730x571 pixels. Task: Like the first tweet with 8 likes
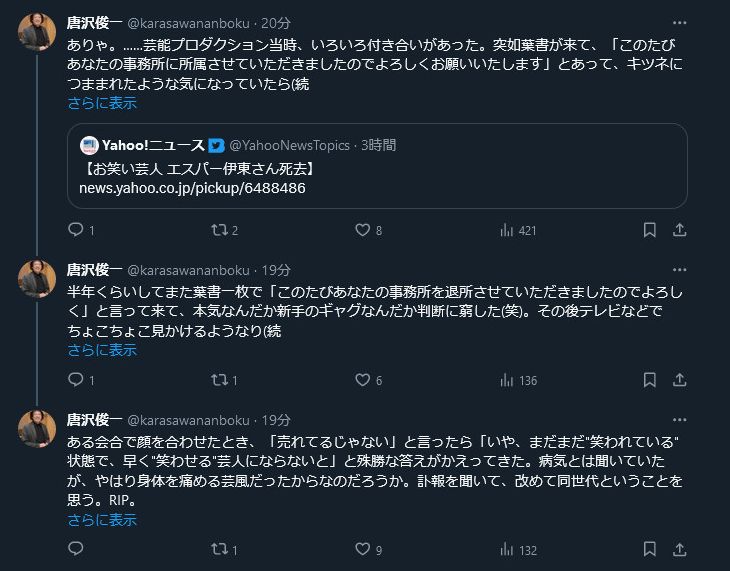pos(363,230)
